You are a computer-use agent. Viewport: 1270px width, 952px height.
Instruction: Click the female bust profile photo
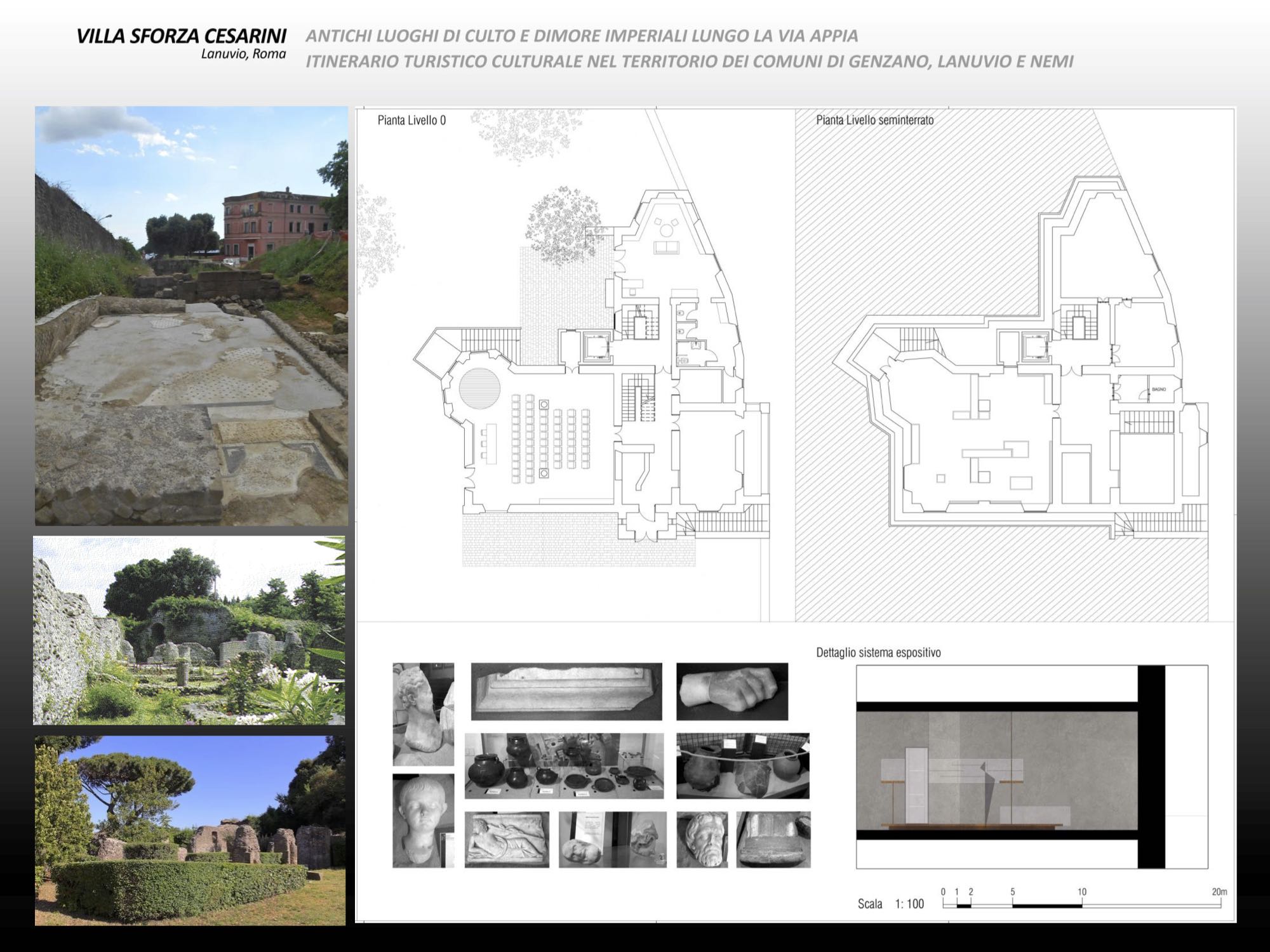tap(423, 714)
